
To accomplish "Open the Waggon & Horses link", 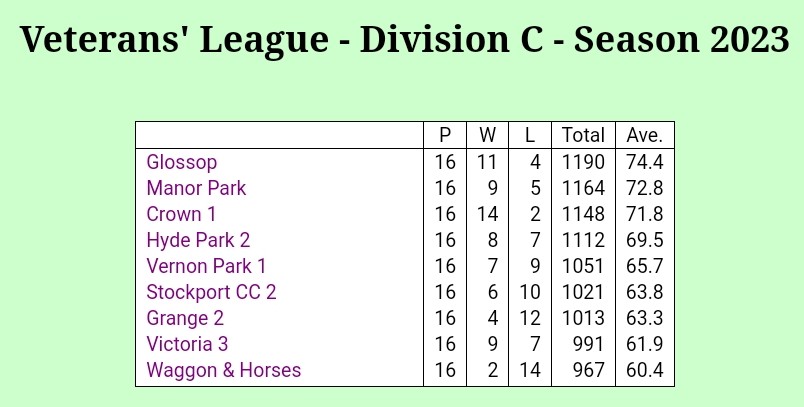I will 223,370.
